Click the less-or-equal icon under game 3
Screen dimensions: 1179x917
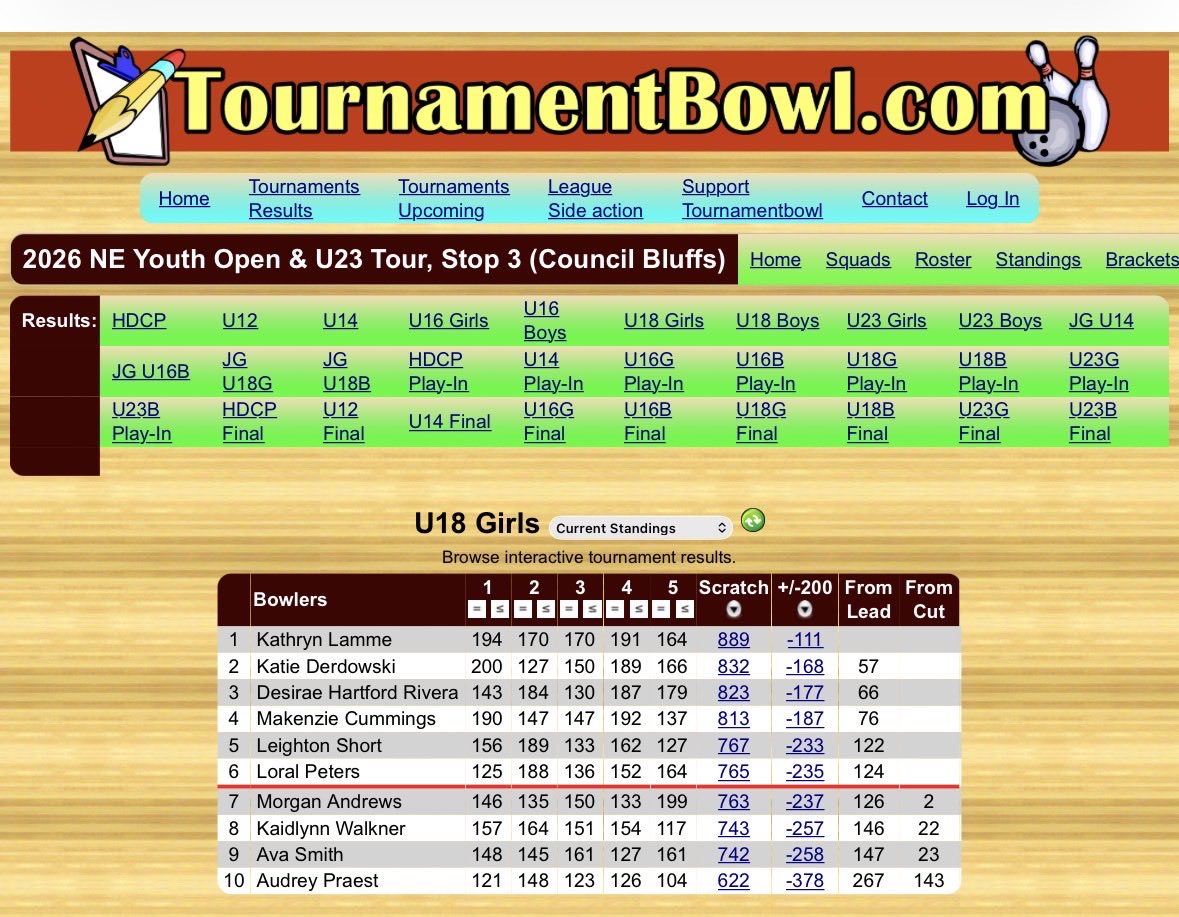pyautogui.click(x=592, y=610)
